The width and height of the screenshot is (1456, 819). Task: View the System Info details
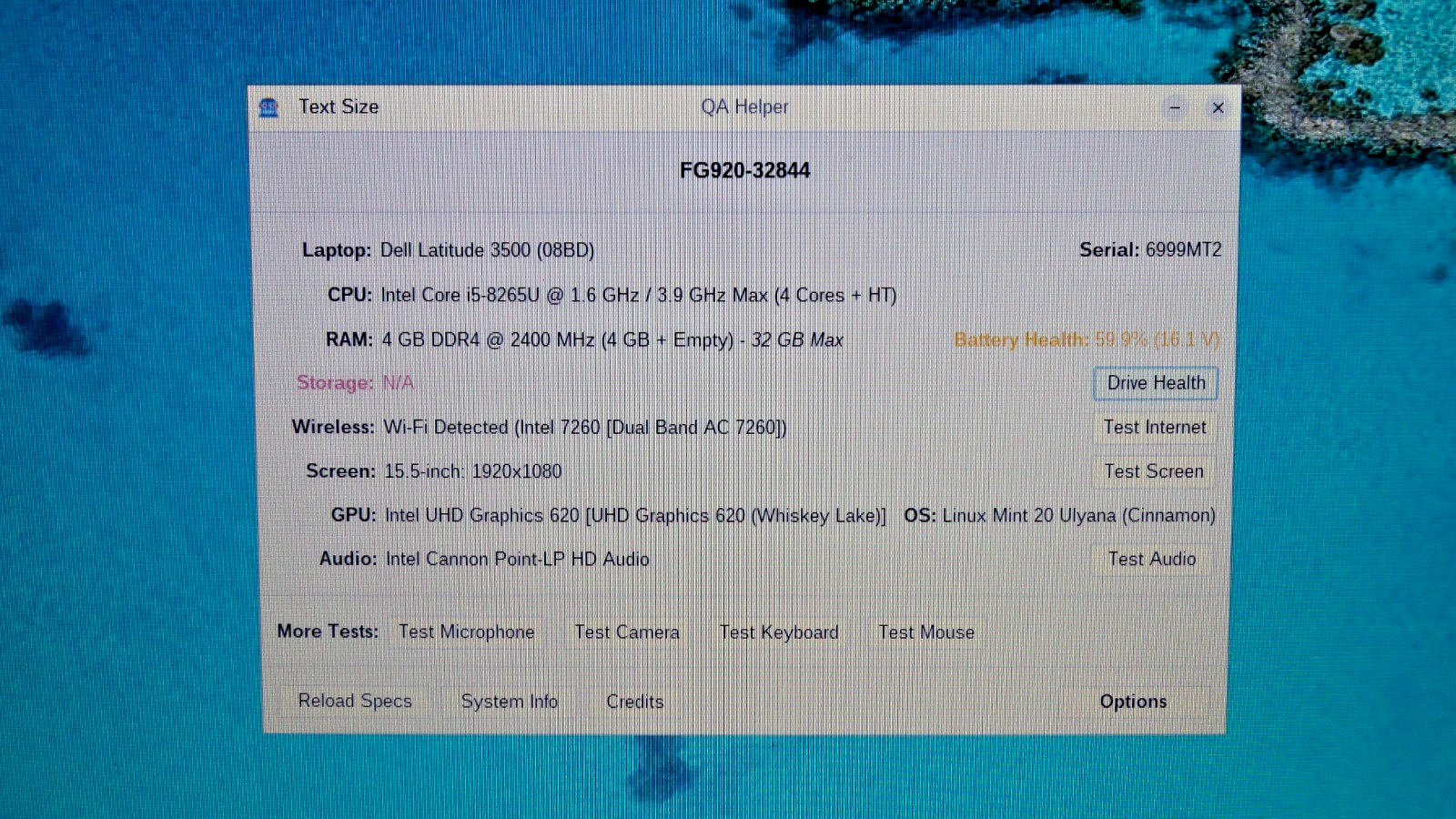[x=509, y=702]
